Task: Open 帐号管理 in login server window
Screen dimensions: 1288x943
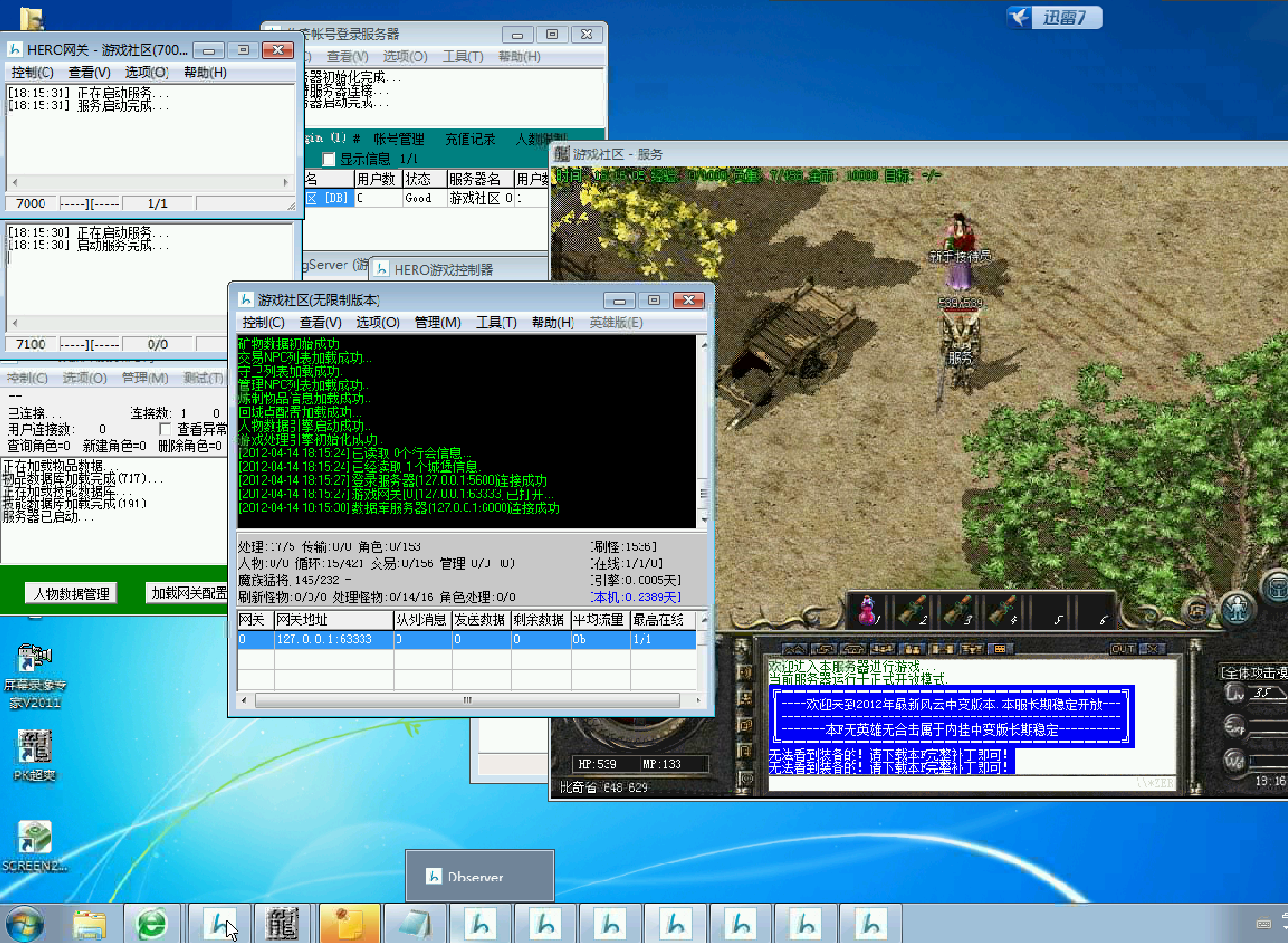Action: click(x=397, y=139)
